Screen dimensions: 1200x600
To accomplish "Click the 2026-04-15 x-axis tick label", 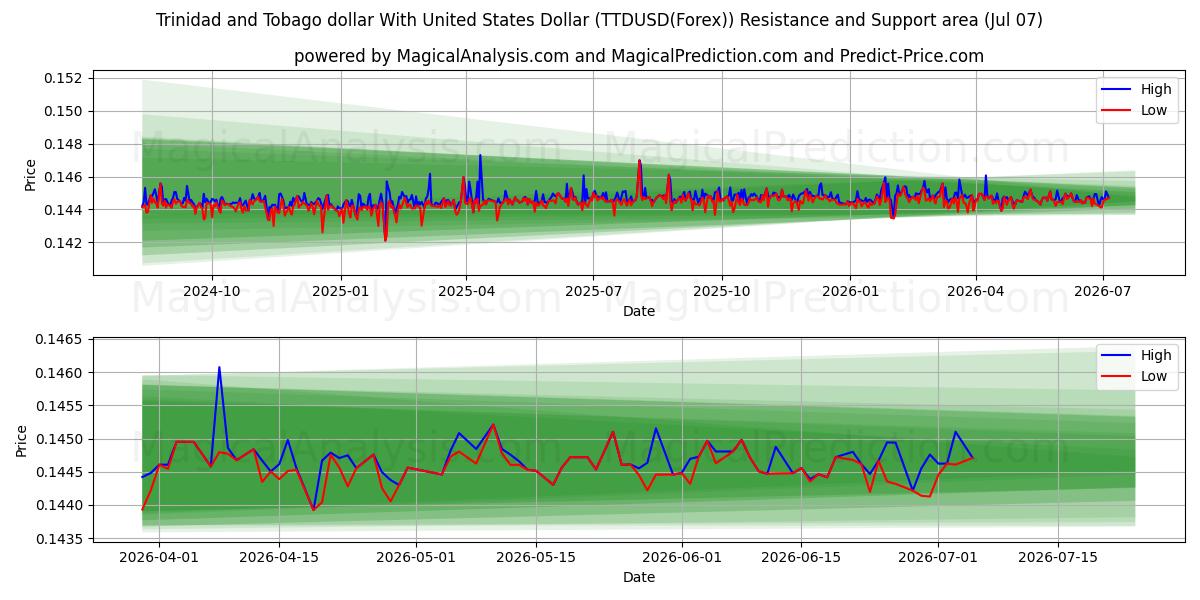I will [278, 557].
